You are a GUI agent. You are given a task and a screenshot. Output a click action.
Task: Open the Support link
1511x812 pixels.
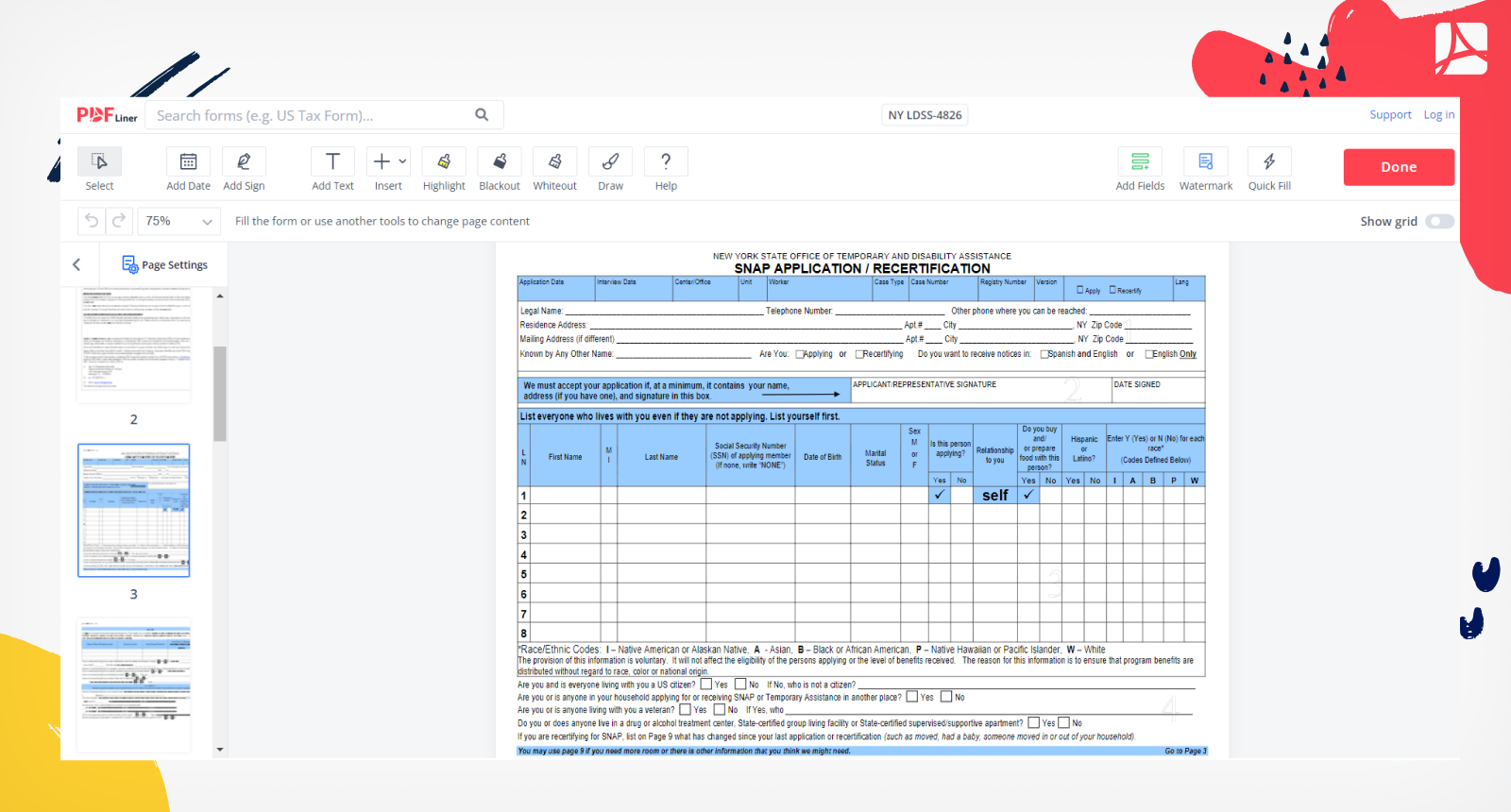(1390, 115)
